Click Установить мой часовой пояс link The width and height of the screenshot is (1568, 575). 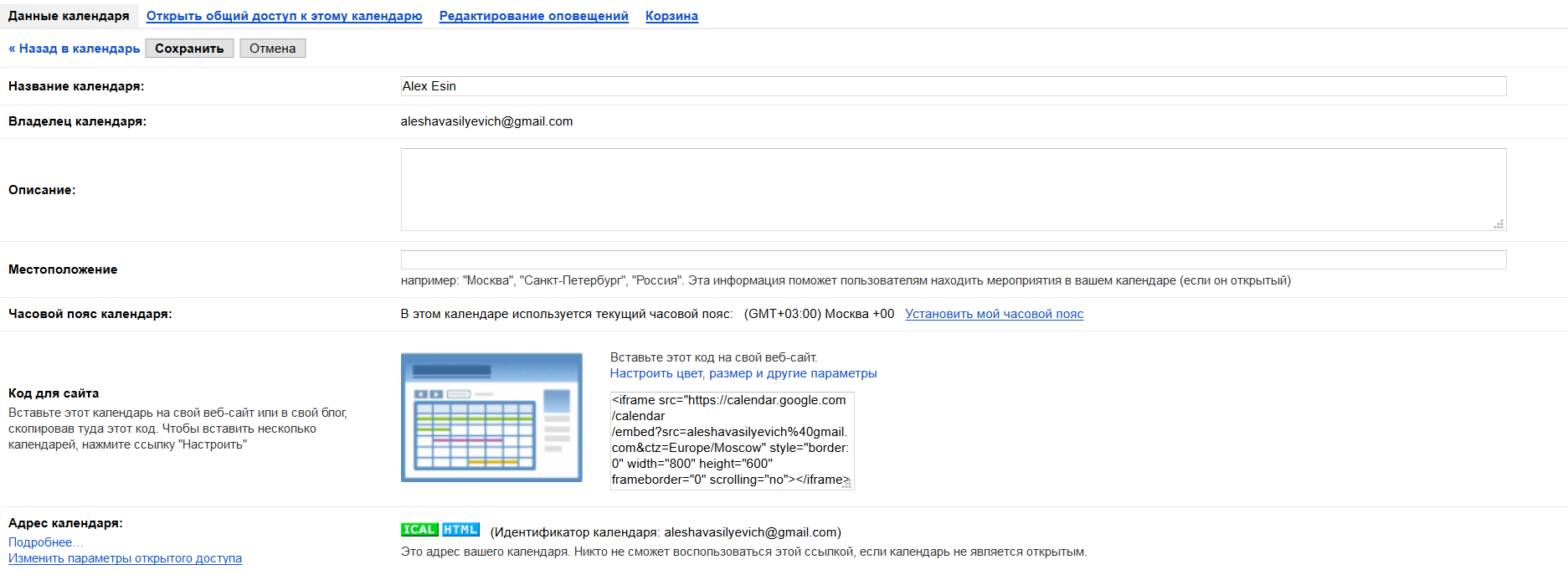pyautogui.click(x=995, y=314)
